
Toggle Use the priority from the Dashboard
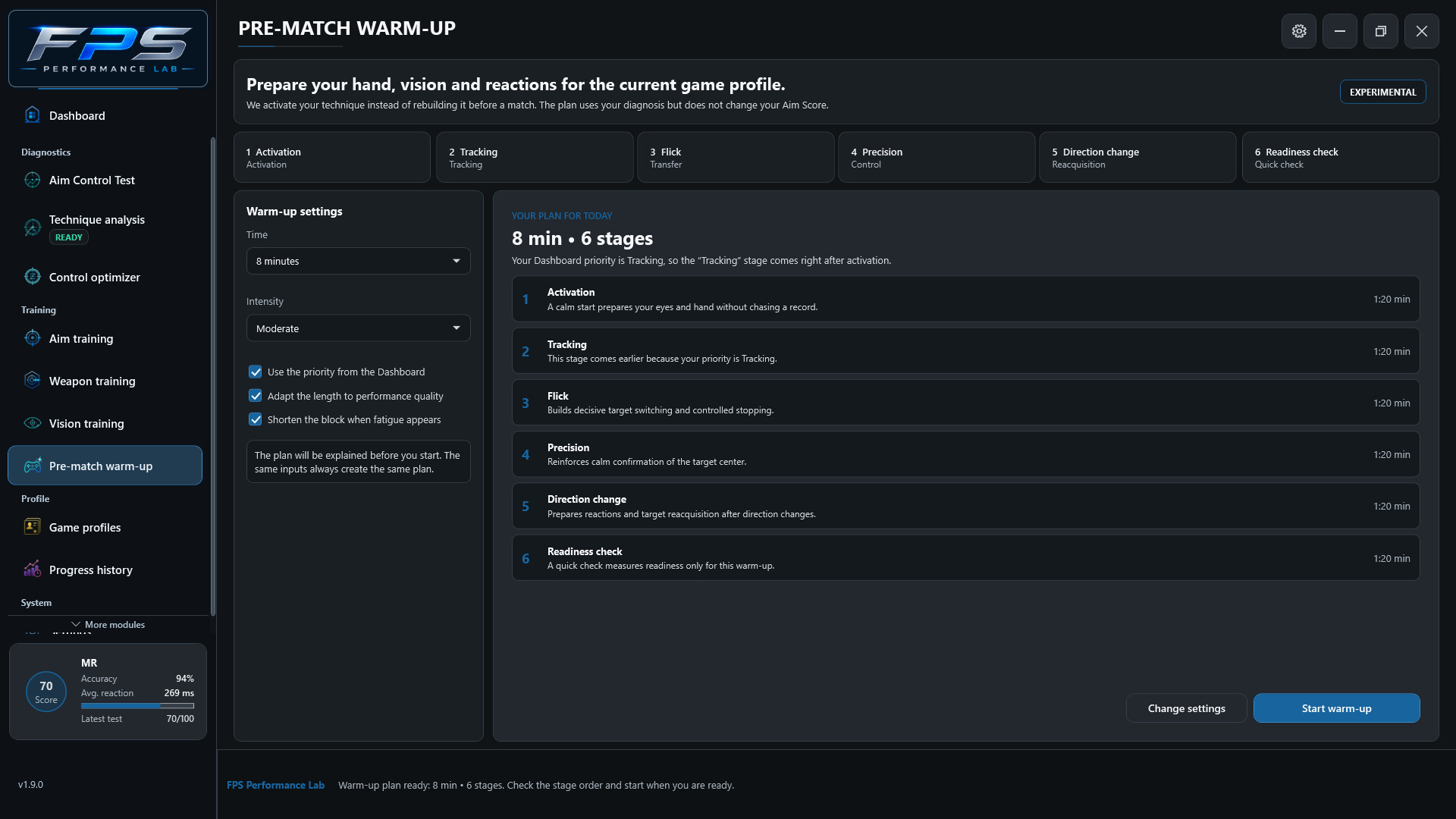click(256, 372)
